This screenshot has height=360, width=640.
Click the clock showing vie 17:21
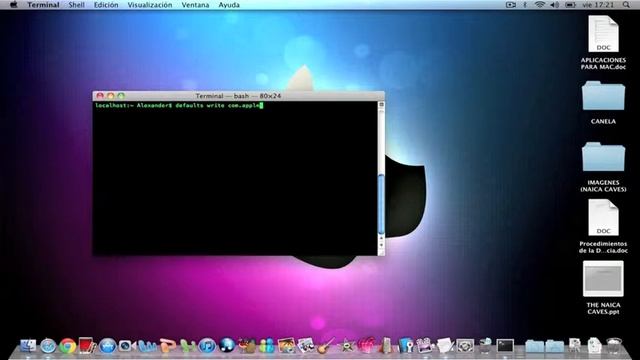598,5
